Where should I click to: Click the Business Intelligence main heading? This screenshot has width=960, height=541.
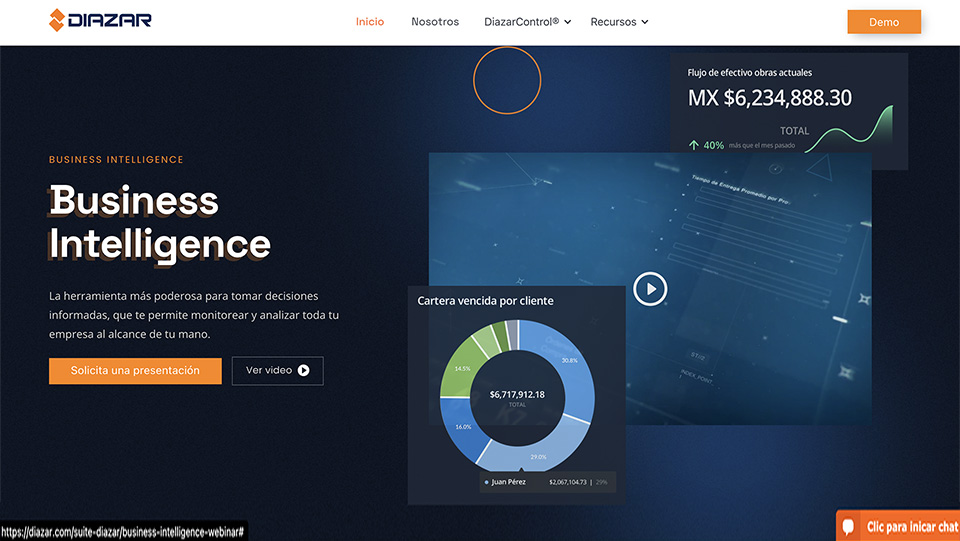click(160, 223)
